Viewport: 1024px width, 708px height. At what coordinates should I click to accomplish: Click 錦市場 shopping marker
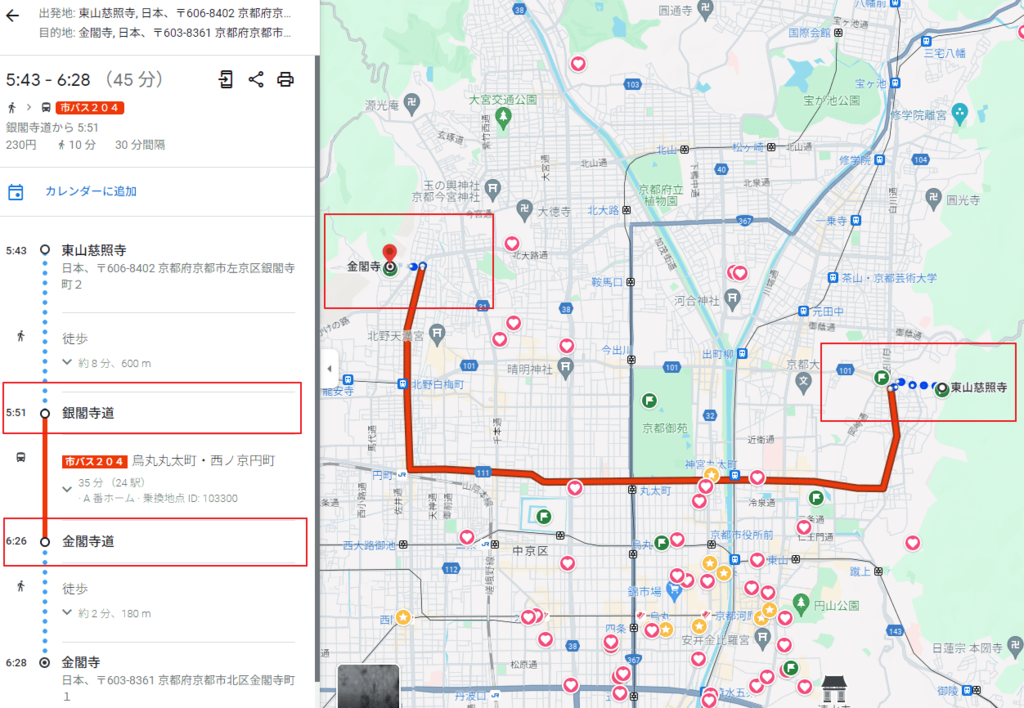[x=673, y=592]
